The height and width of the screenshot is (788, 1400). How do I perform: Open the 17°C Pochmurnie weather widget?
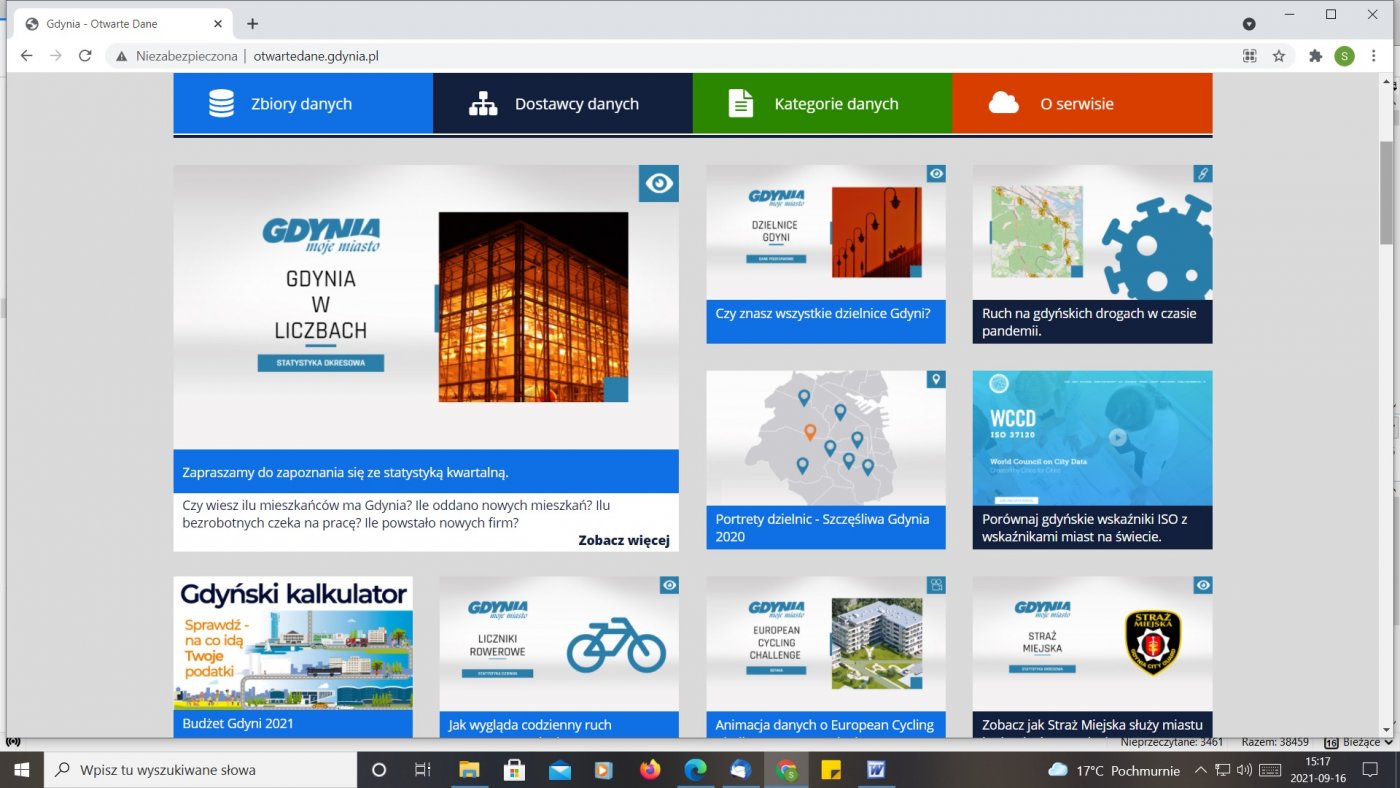(1115, 770)
